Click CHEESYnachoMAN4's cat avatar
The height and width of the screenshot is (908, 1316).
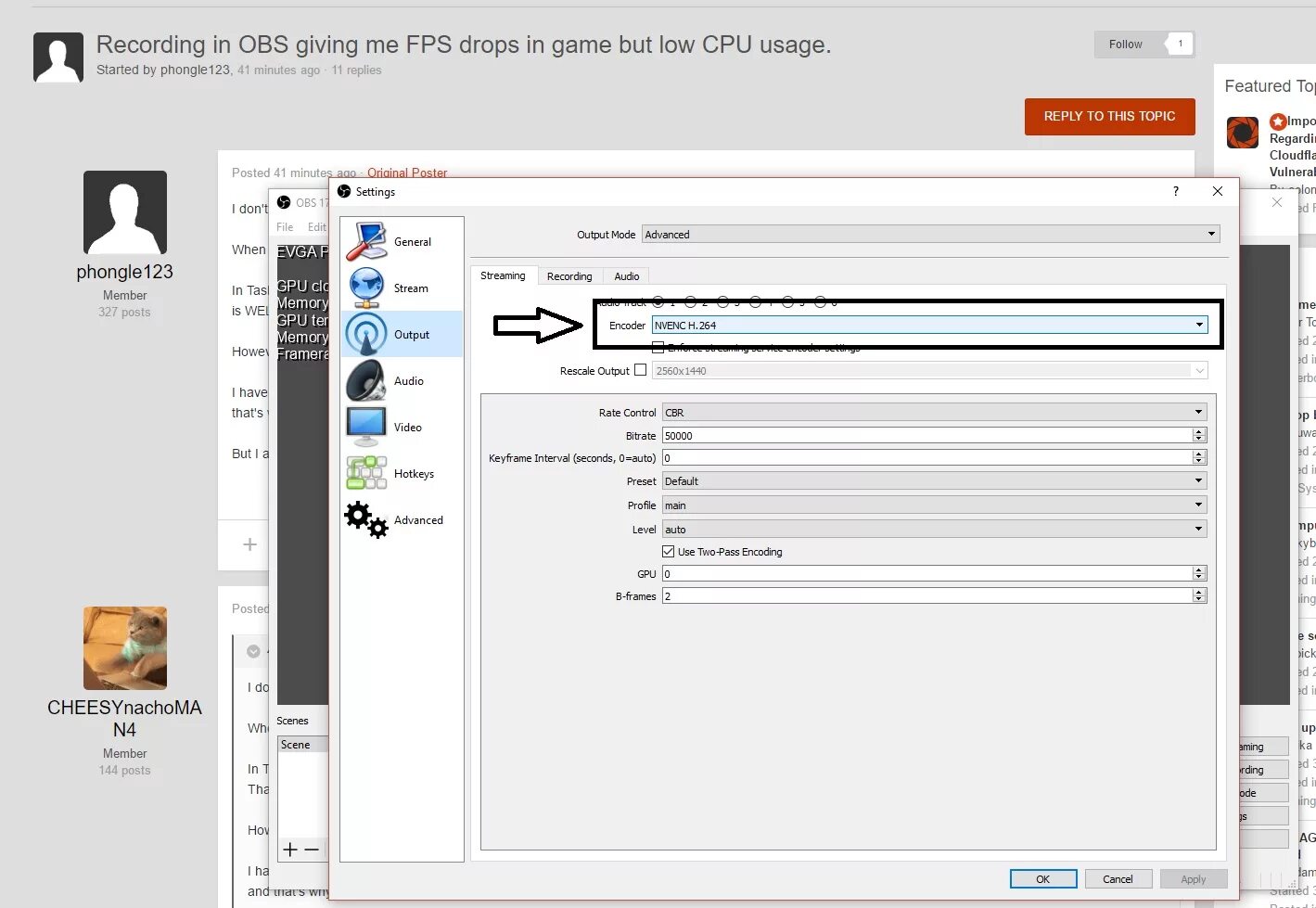125,648
